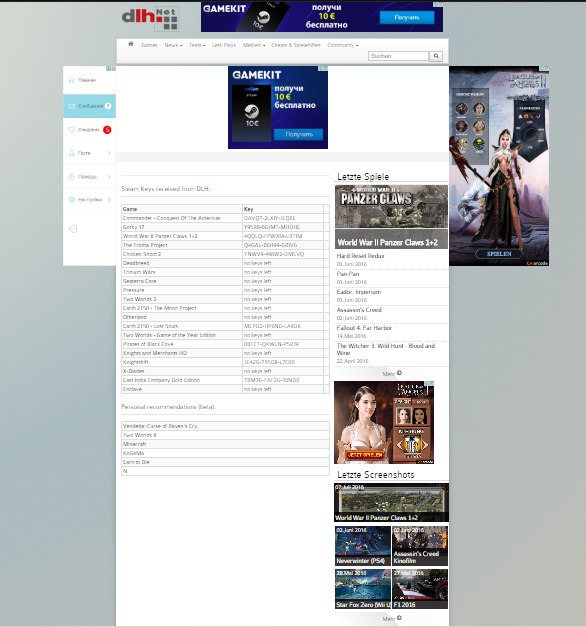Open the guests person icon in sidebar

click(72, 153)
